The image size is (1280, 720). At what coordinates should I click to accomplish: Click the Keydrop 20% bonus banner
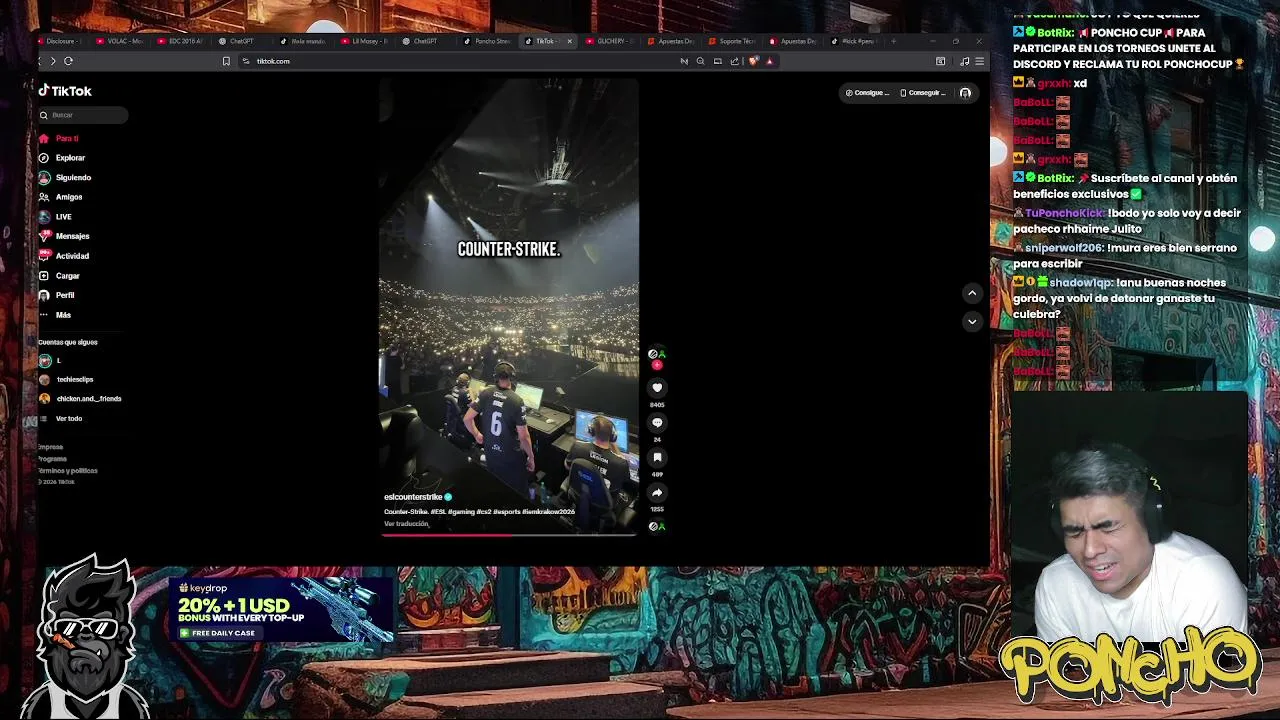282,609
